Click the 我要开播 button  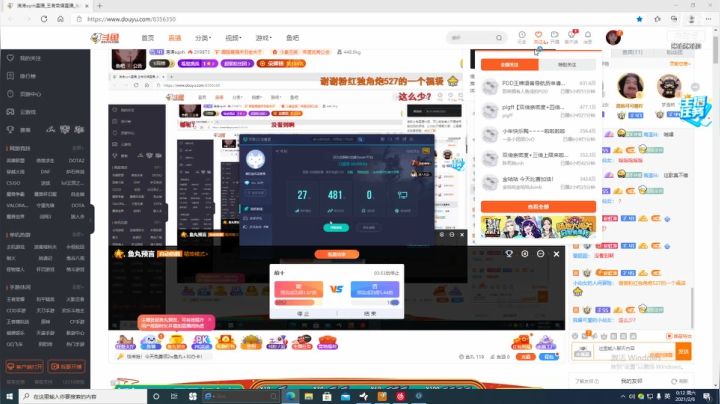tap(67, 366)
